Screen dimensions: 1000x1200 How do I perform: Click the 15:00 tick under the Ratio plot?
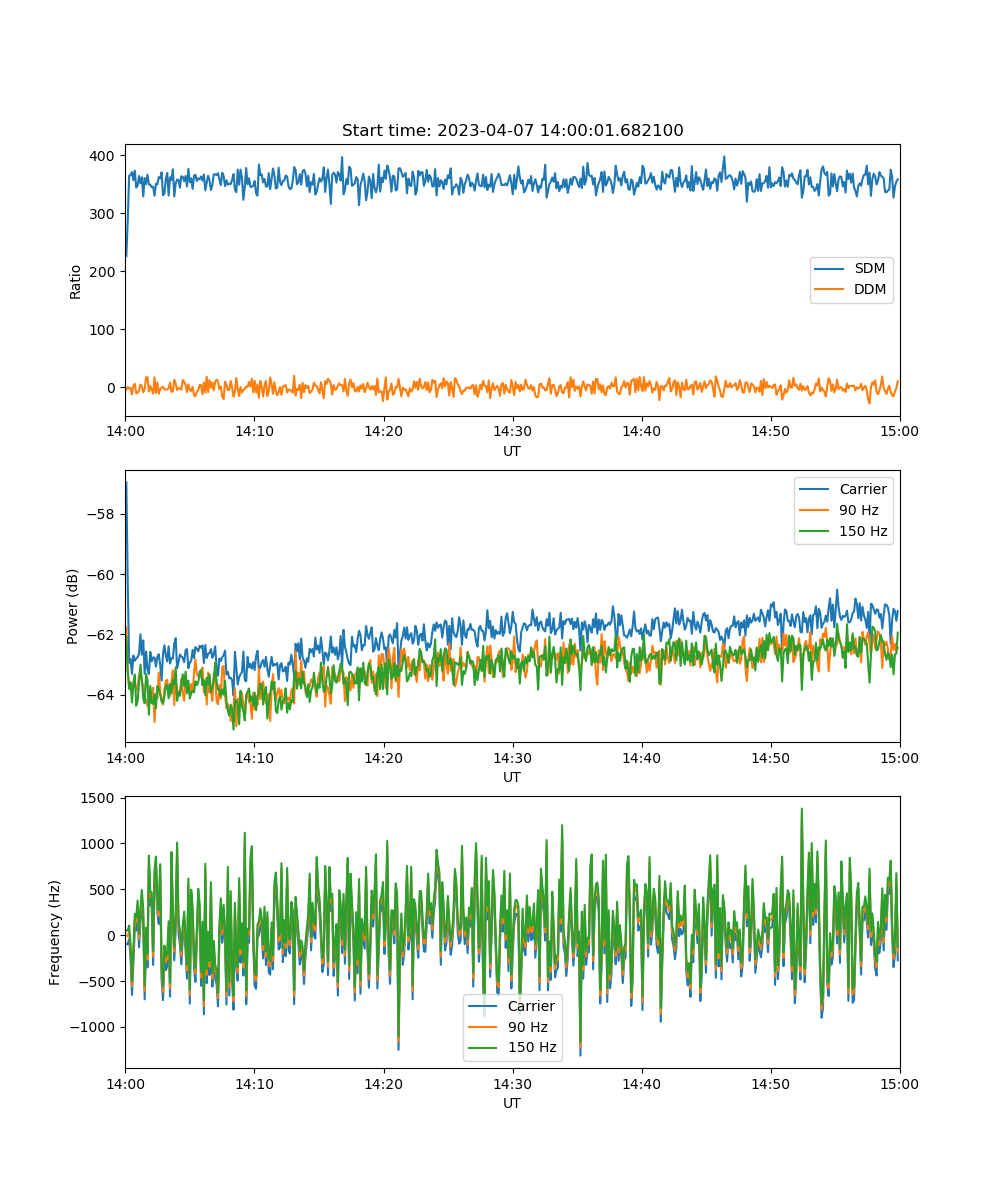[x=899, y=431]
